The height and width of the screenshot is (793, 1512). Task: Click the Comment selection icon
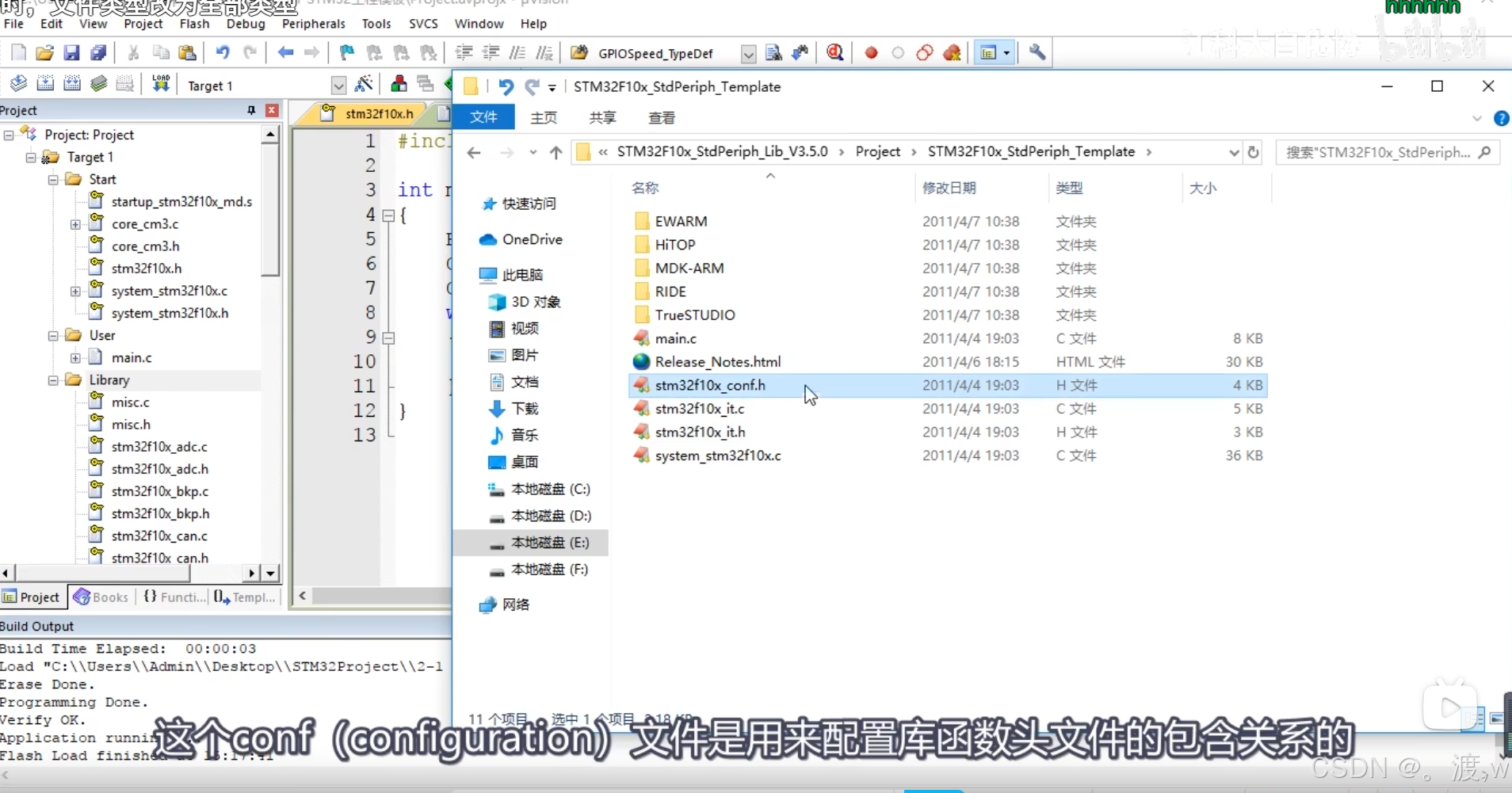pyautogui.click(x=517, y=53)
